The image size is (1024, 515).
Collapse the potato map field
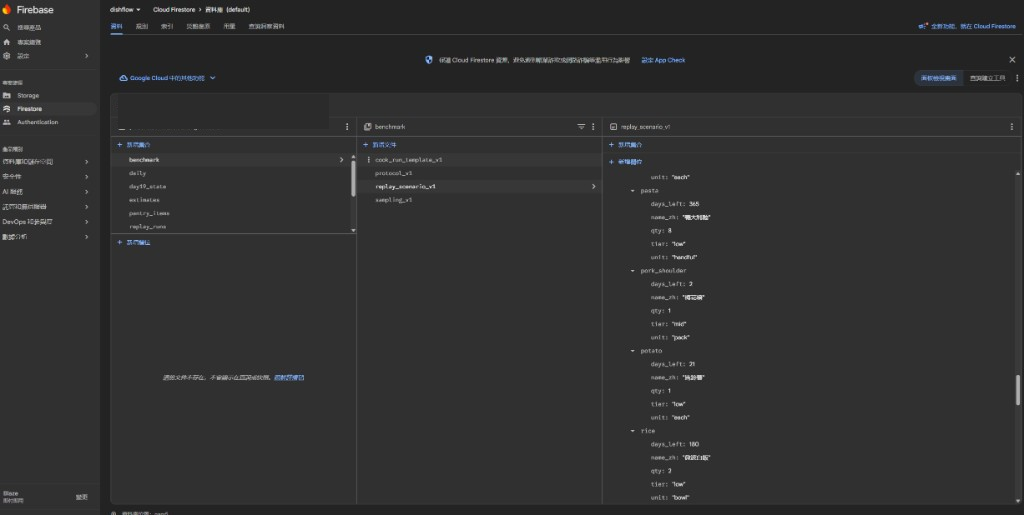[632, 351]
